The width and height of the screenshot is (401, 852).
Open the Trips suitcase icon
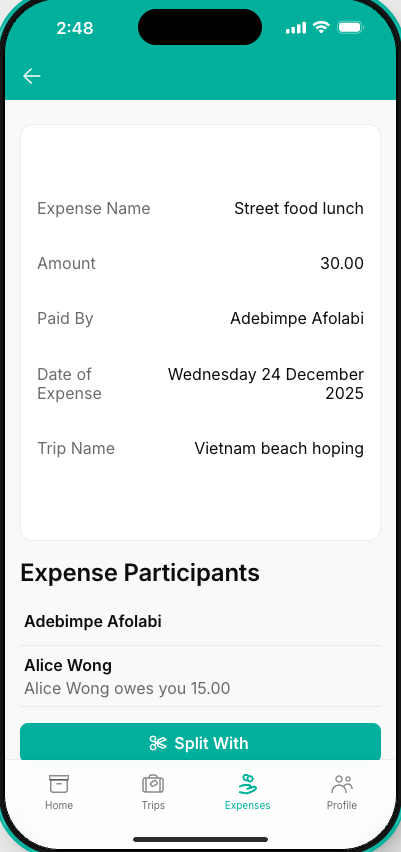tap(153, 784)
